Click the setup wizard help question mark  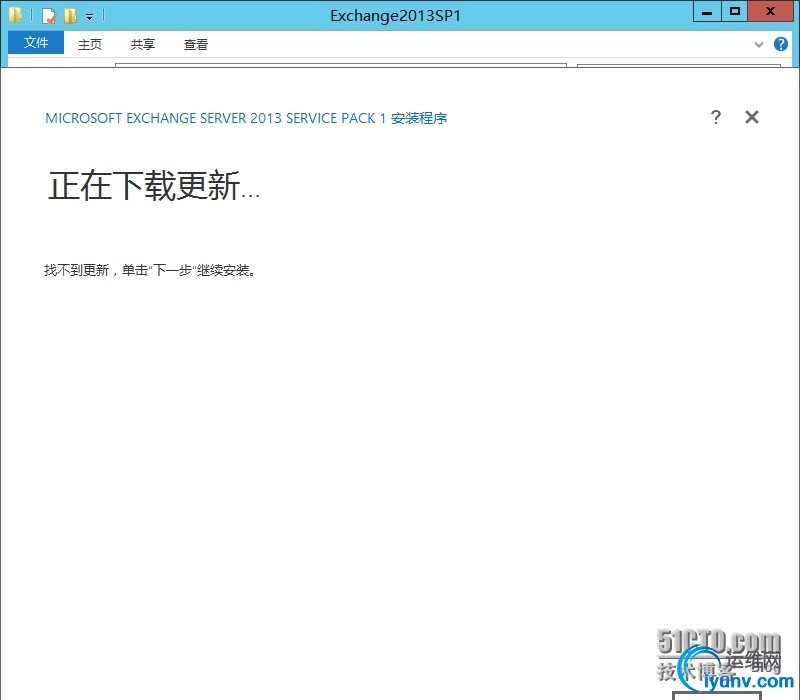(x=716, y=117)
